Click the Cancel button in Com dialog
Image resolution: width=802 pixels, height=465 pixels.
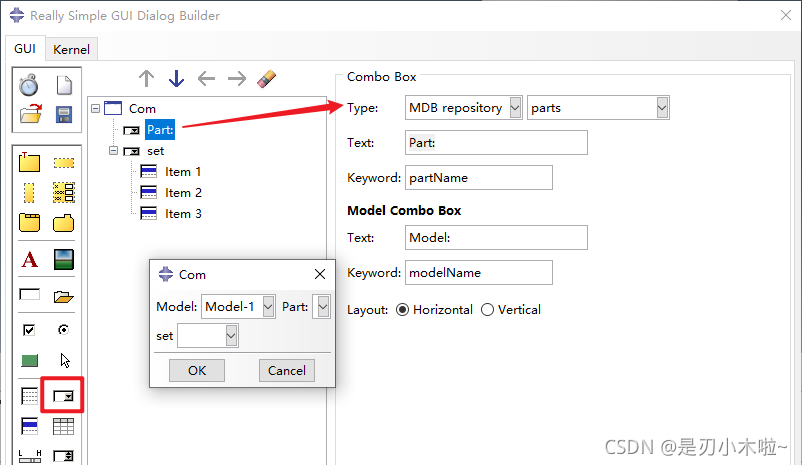[287, 370]
